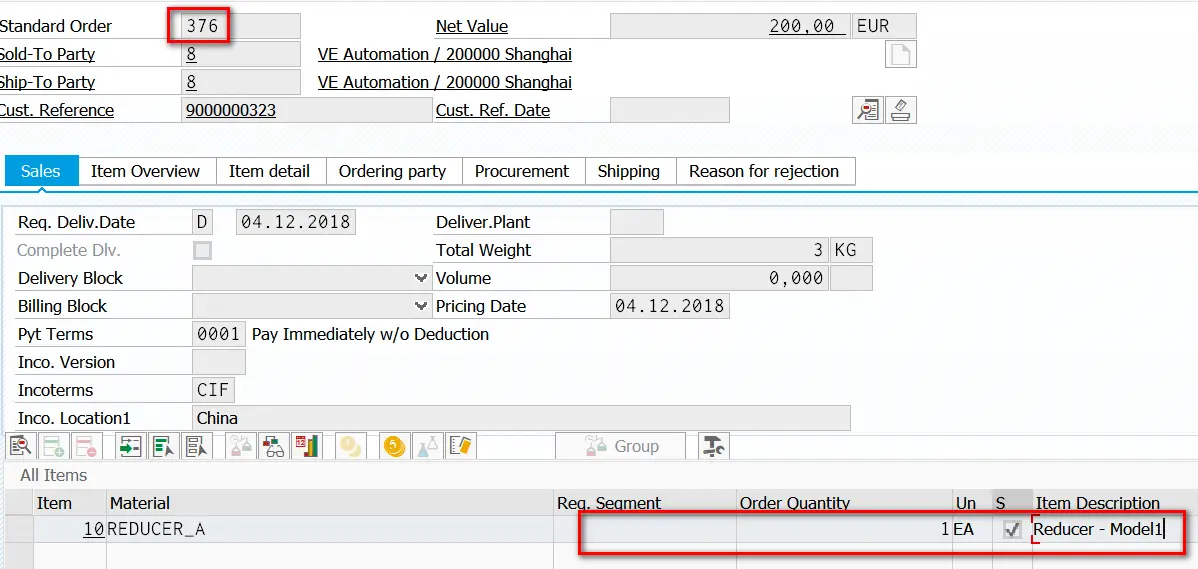Click the Req. Deliv.Date field 04.12.2018

pyautogui.click(x=296, y=222)
